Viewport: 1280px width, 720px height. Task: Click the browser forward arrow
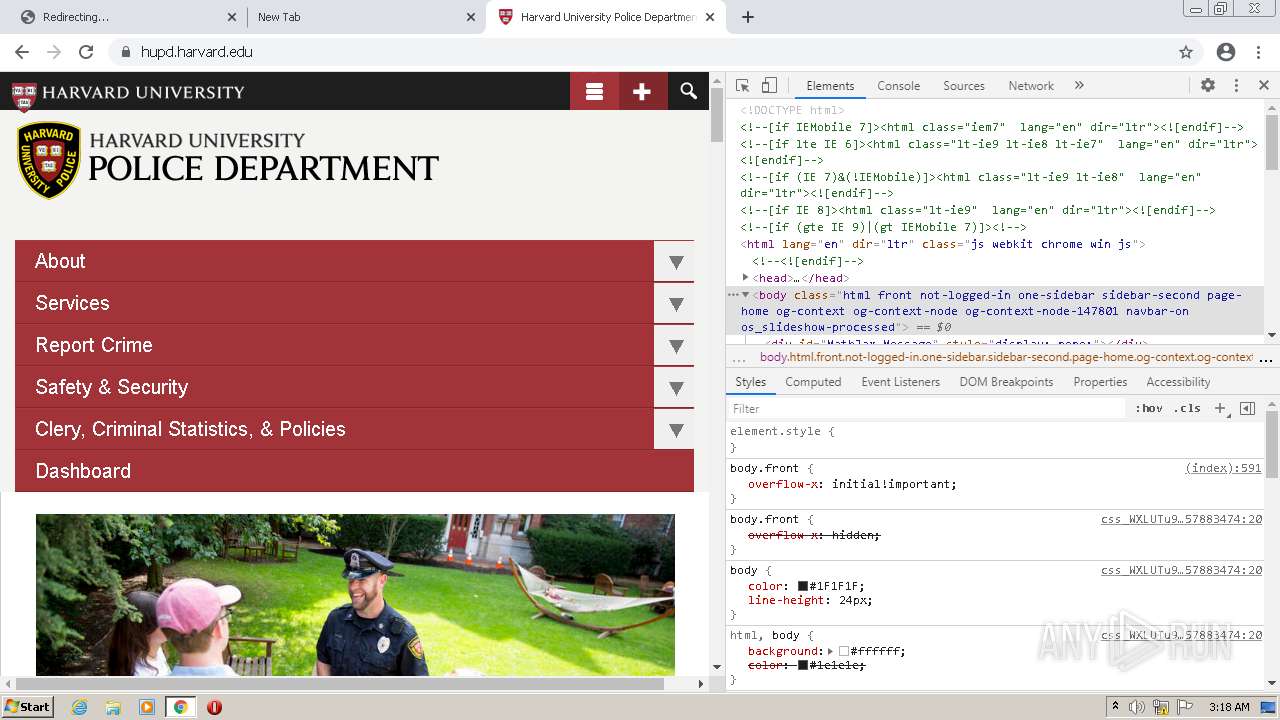(54, 52)
